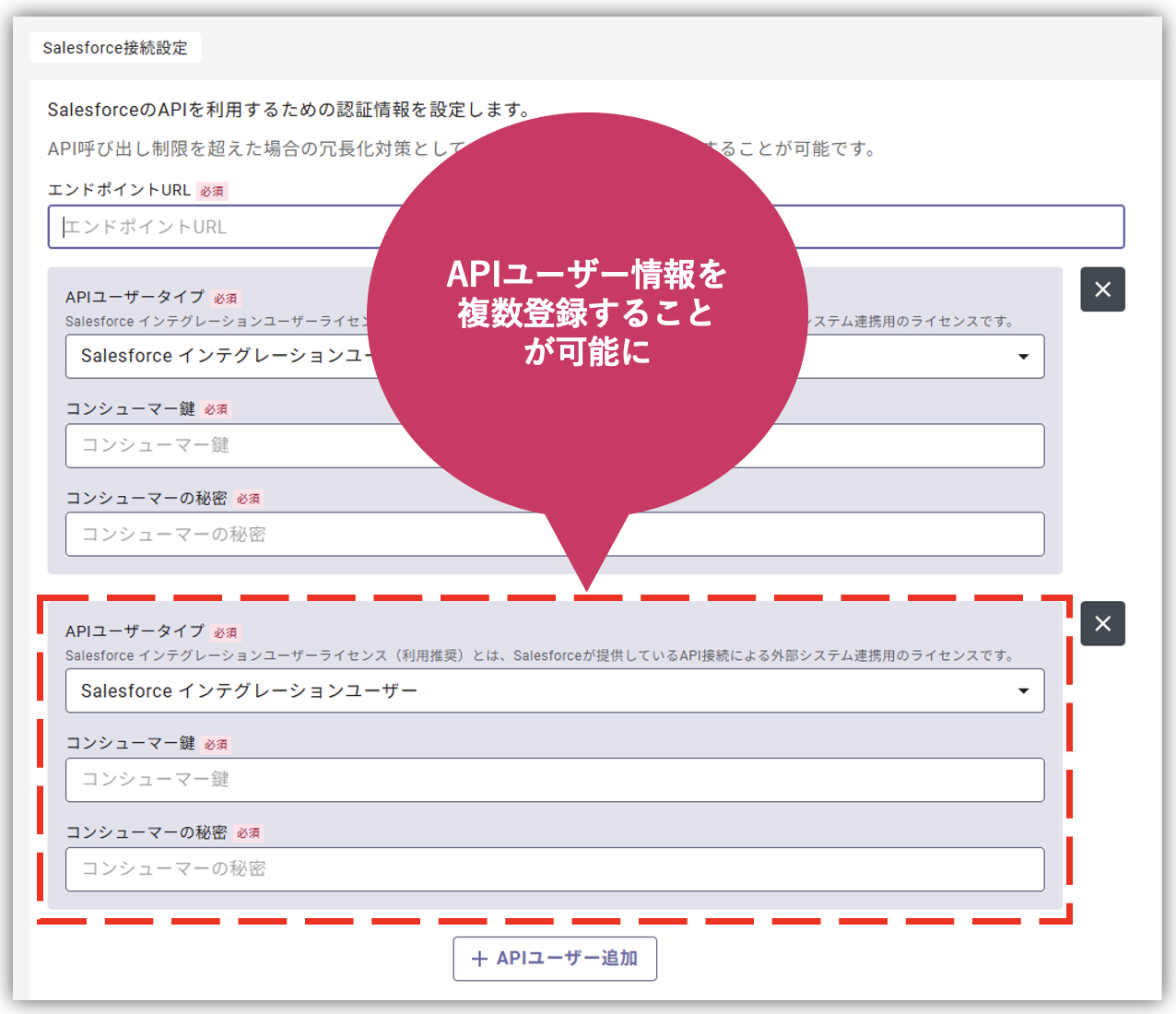Click first コンシューマーの秘密 input field
Image resolution: width=1176 pixels, height=1014 pixels.
(555, 535)
